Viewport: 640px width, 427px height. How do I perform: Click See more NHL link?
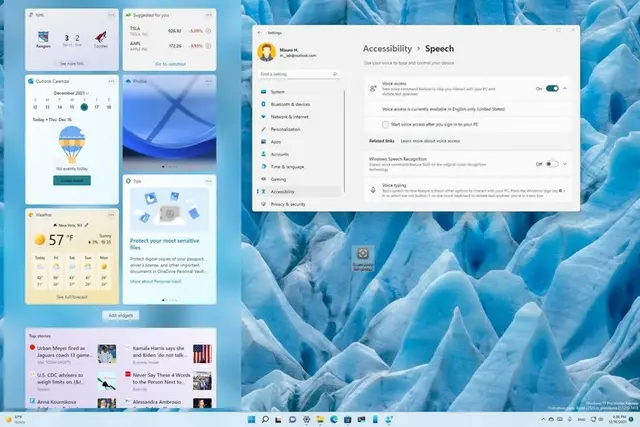coord(72,64)
